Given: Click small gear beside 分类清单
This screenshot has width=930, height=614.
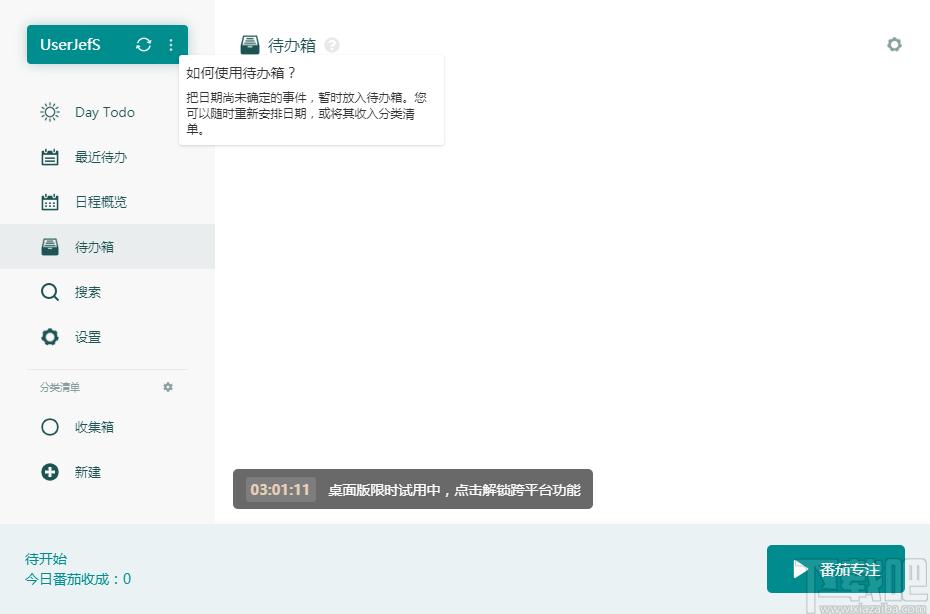Looking at the screenshot, I should click(168, 387).
